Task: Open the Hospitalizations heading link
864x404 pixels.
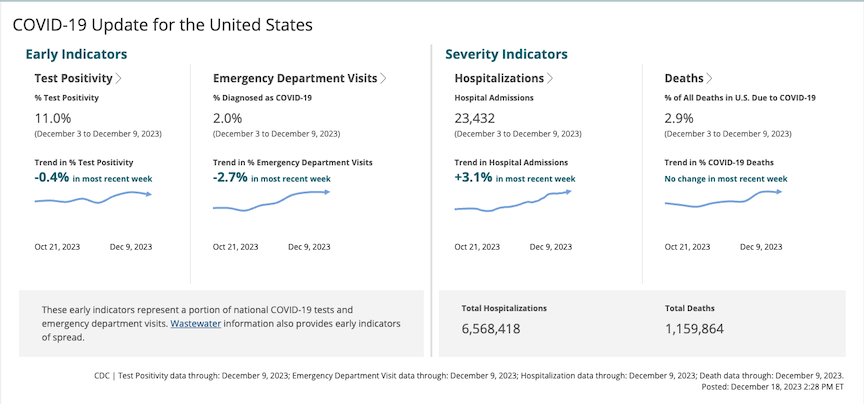Action: coord(499,78)
